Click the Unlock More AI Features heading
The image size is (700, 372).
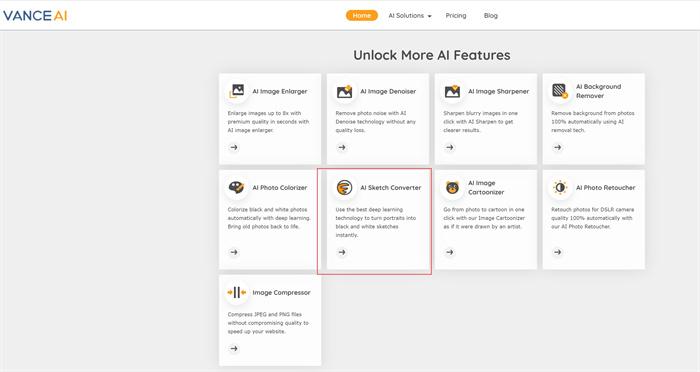pos(432,55)
